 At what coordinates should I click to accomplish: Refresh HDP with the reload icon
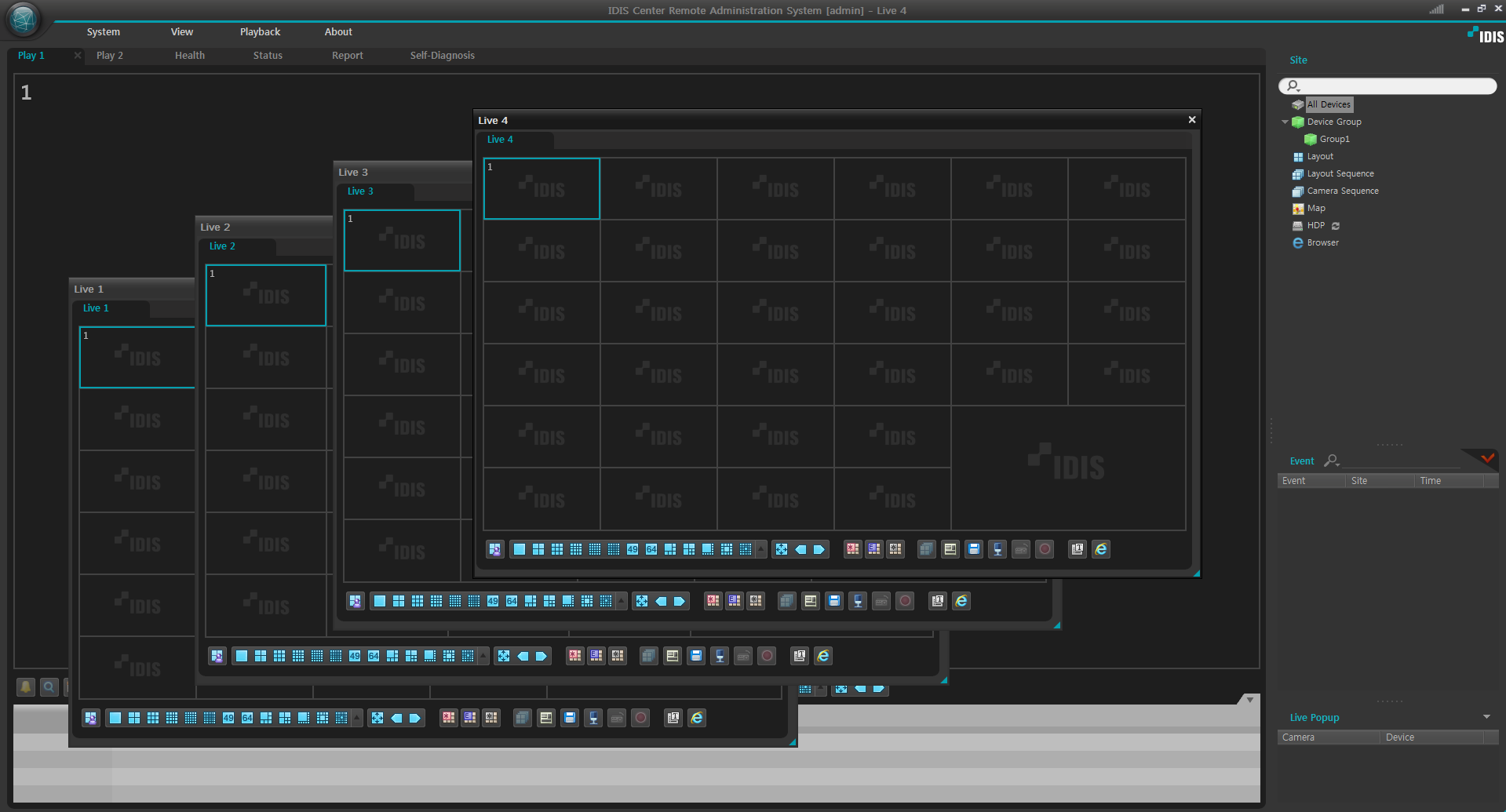[1336, 226]
